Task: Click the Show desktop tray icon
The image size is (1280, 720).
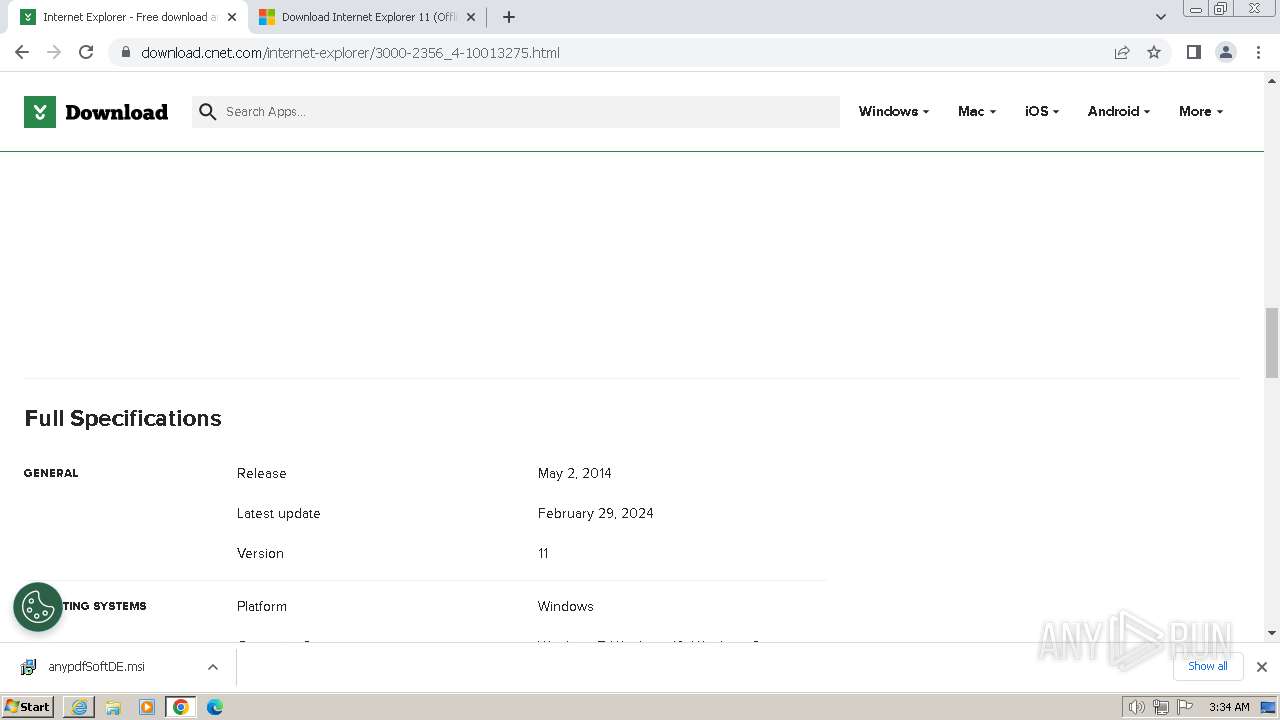Action: 1268,708
